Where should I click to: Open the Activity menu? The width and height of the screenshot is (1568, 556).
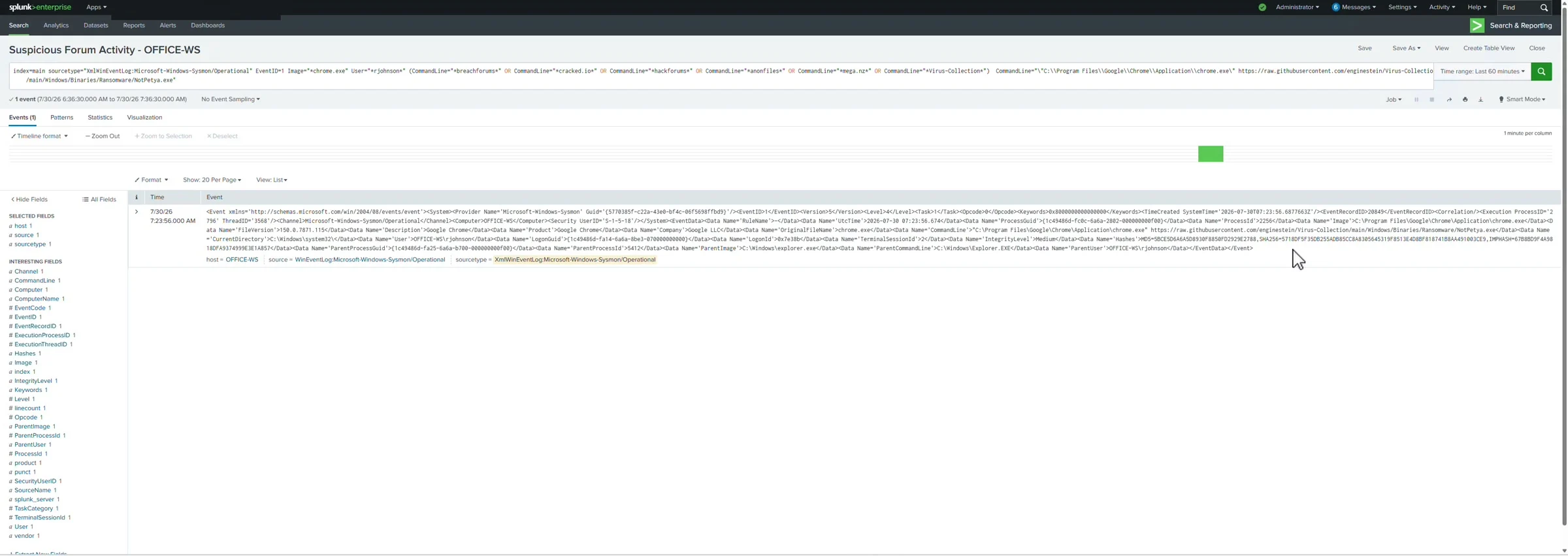(x=1442, y=7)
